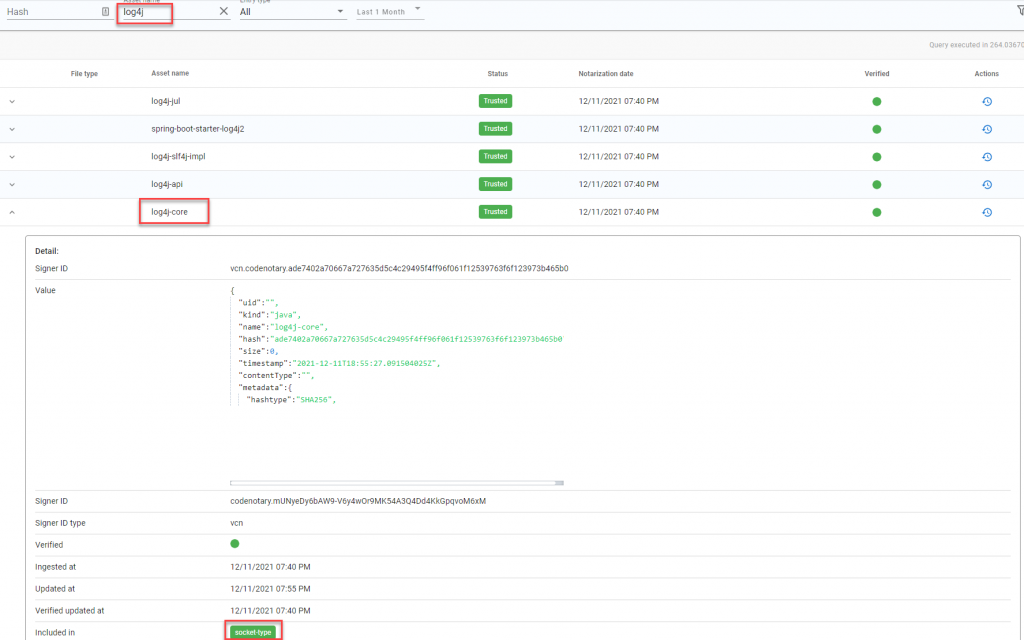The width and height of the screenshot is (1024, 640).
Task: Click the Asset name column header
Action: point(170,73)
